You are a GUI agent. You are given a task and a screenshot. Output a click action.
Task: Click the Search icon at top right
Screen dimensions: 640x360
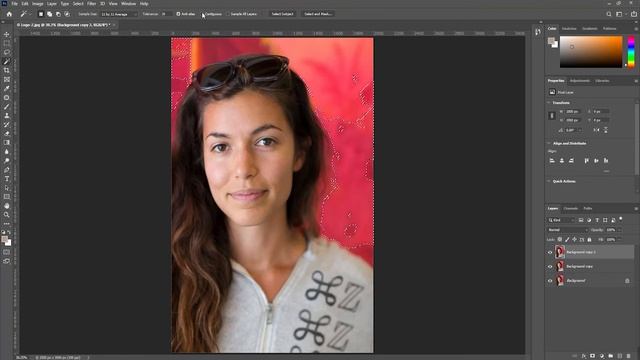[x=609, y=14]
